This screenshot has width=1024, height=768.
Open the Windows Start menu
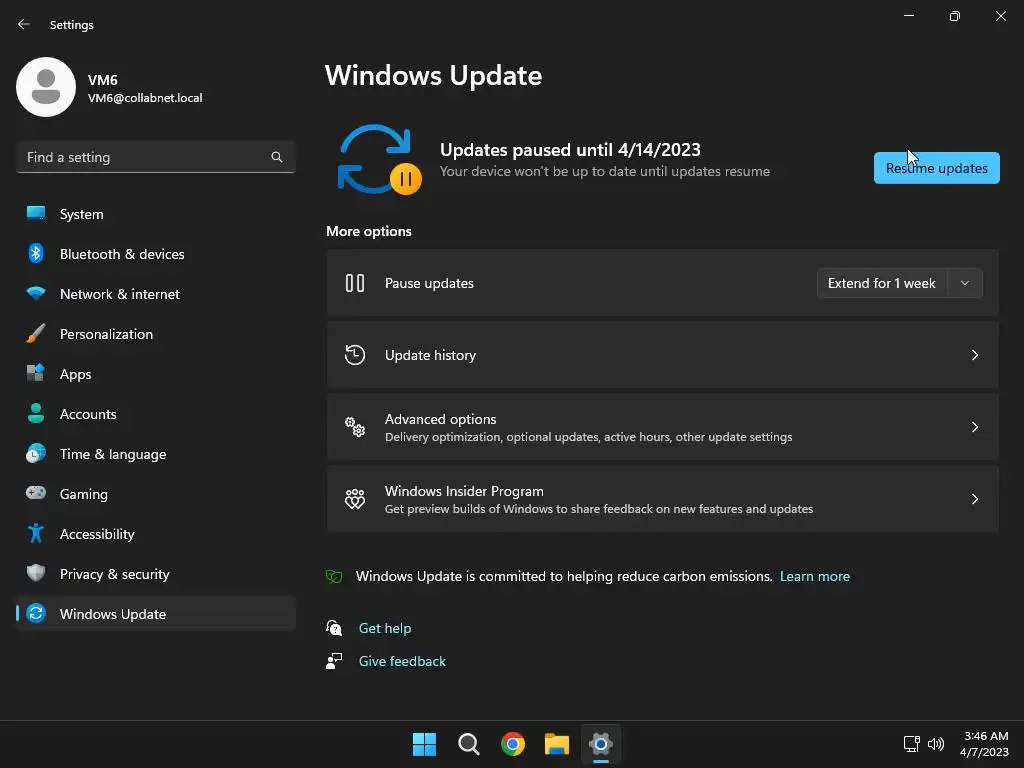pyautogui.click(x=424, y=744)
